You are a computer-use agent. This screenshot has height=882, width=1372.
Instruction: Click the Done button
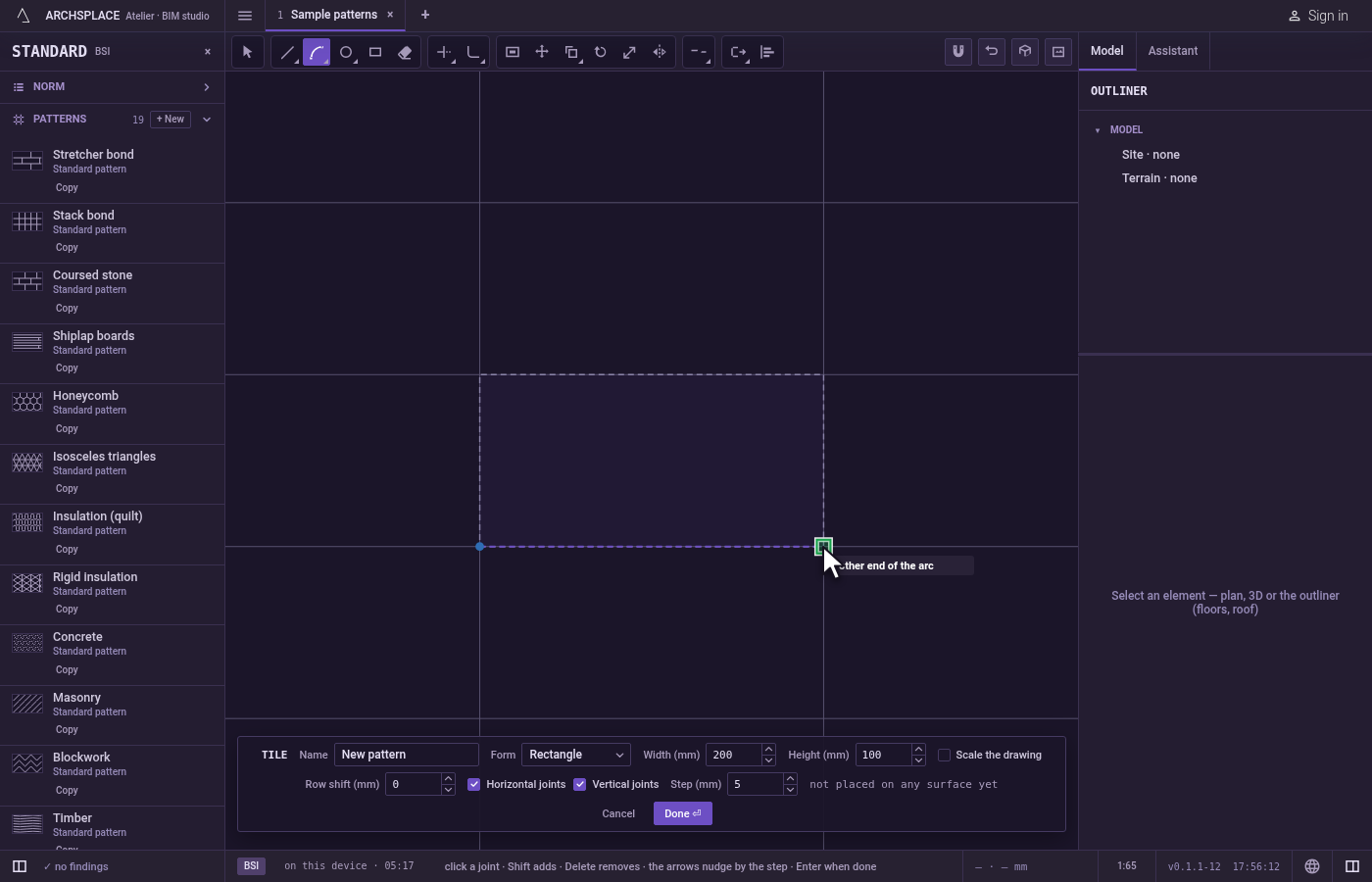(683, 813)
